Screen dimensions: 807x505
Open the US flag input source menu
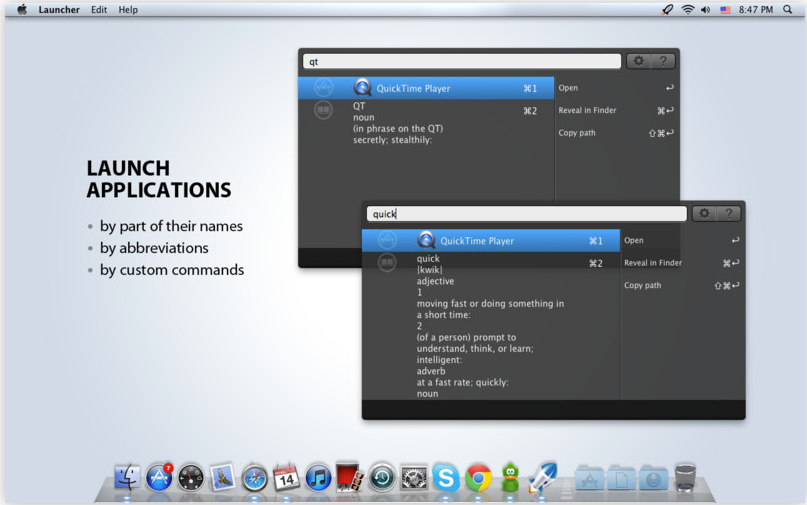coord(725,9)
